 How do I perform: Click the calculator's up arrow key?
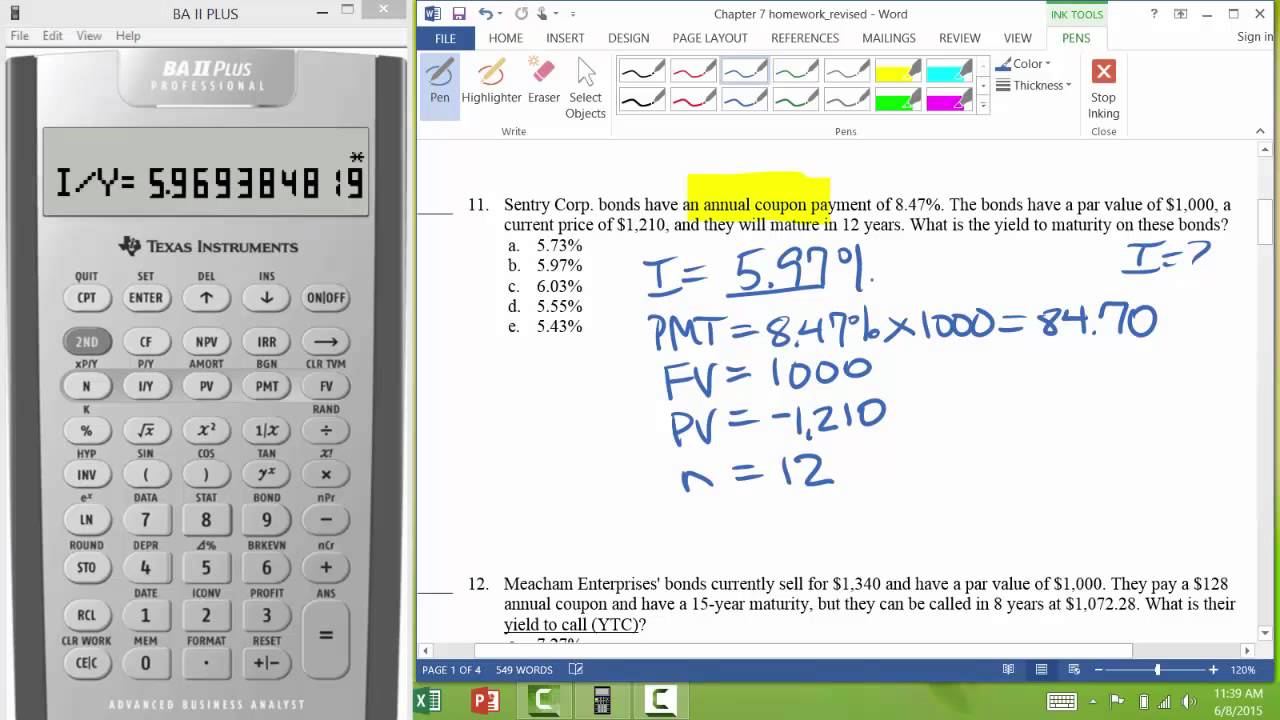click(x=206, y=297)
